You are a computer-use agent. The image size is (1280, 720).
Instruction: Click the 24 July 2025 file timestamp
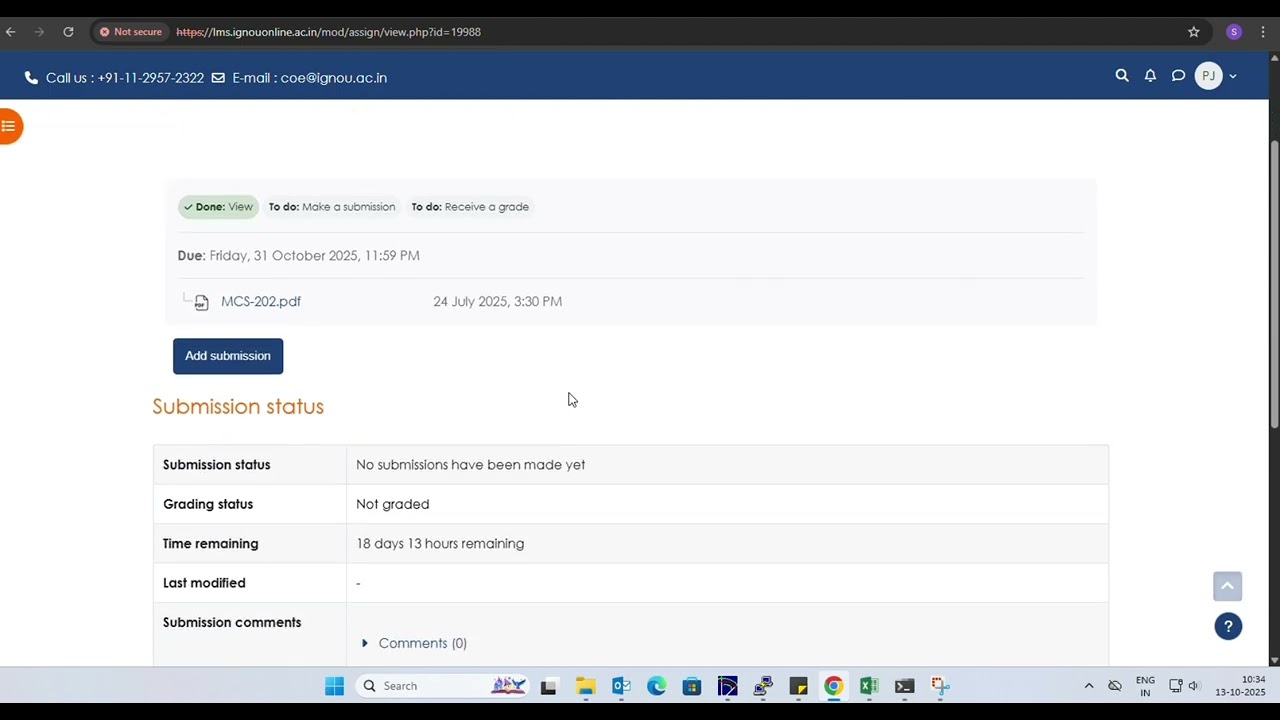(497, 301)
